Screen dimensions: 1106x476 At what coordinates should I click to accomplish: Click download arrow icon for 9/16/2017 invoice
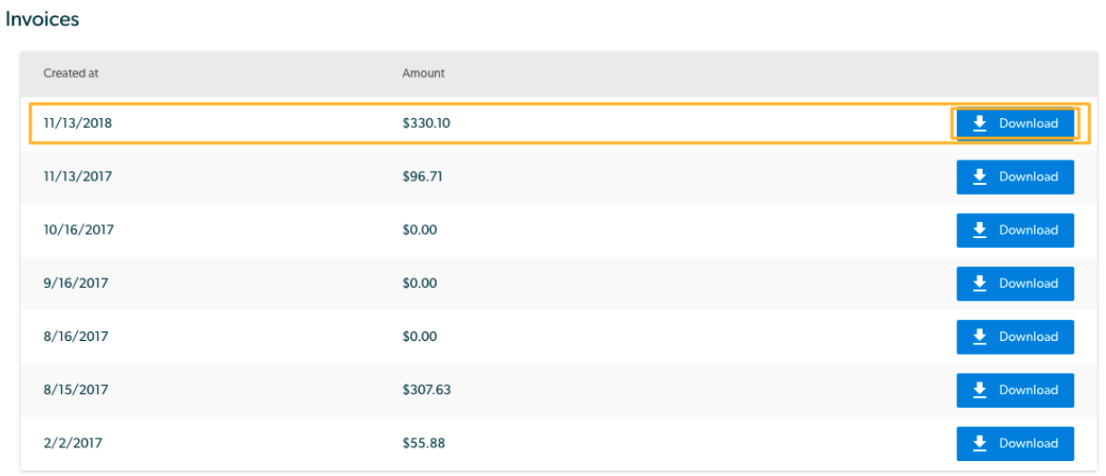[979, 283]
